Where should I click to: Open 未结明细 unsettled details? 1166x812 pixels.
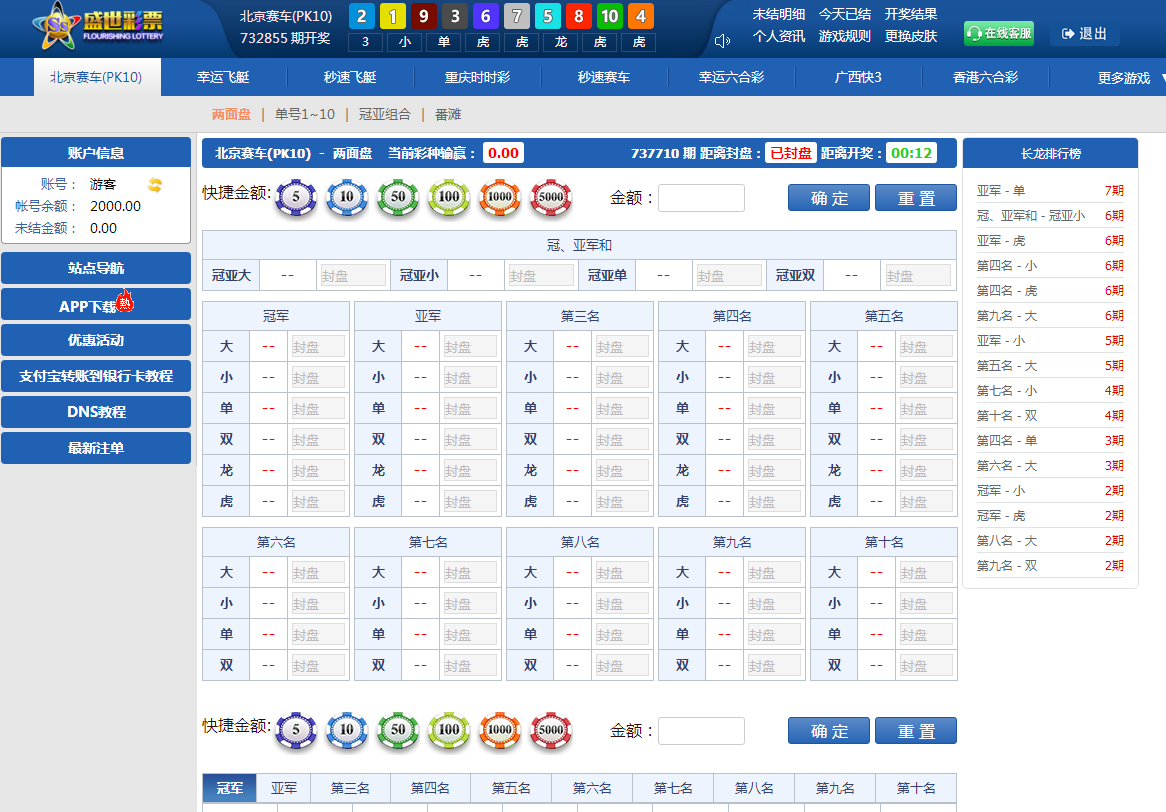(779, 14)
